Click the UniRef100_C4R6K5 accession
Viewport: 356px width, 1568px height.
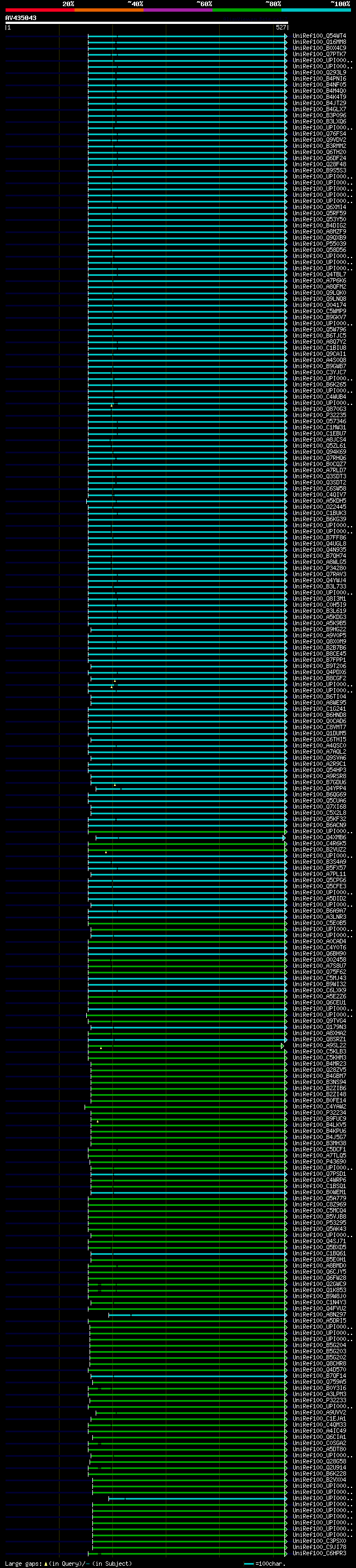pos(319,843)
